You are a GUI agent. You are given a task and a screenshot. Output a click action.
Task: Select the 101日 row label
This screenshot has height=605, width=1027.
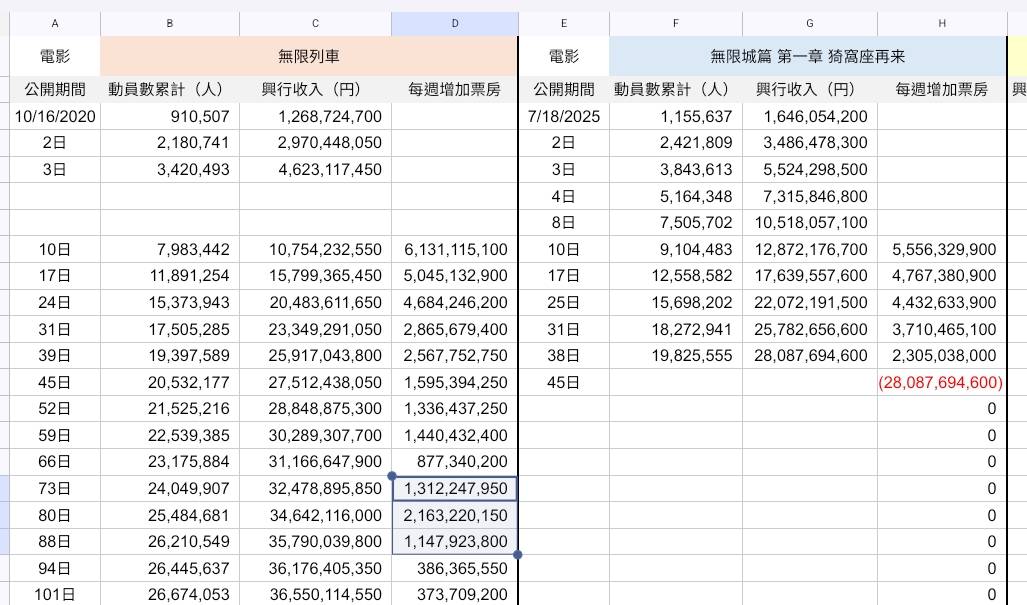(55, 595)
